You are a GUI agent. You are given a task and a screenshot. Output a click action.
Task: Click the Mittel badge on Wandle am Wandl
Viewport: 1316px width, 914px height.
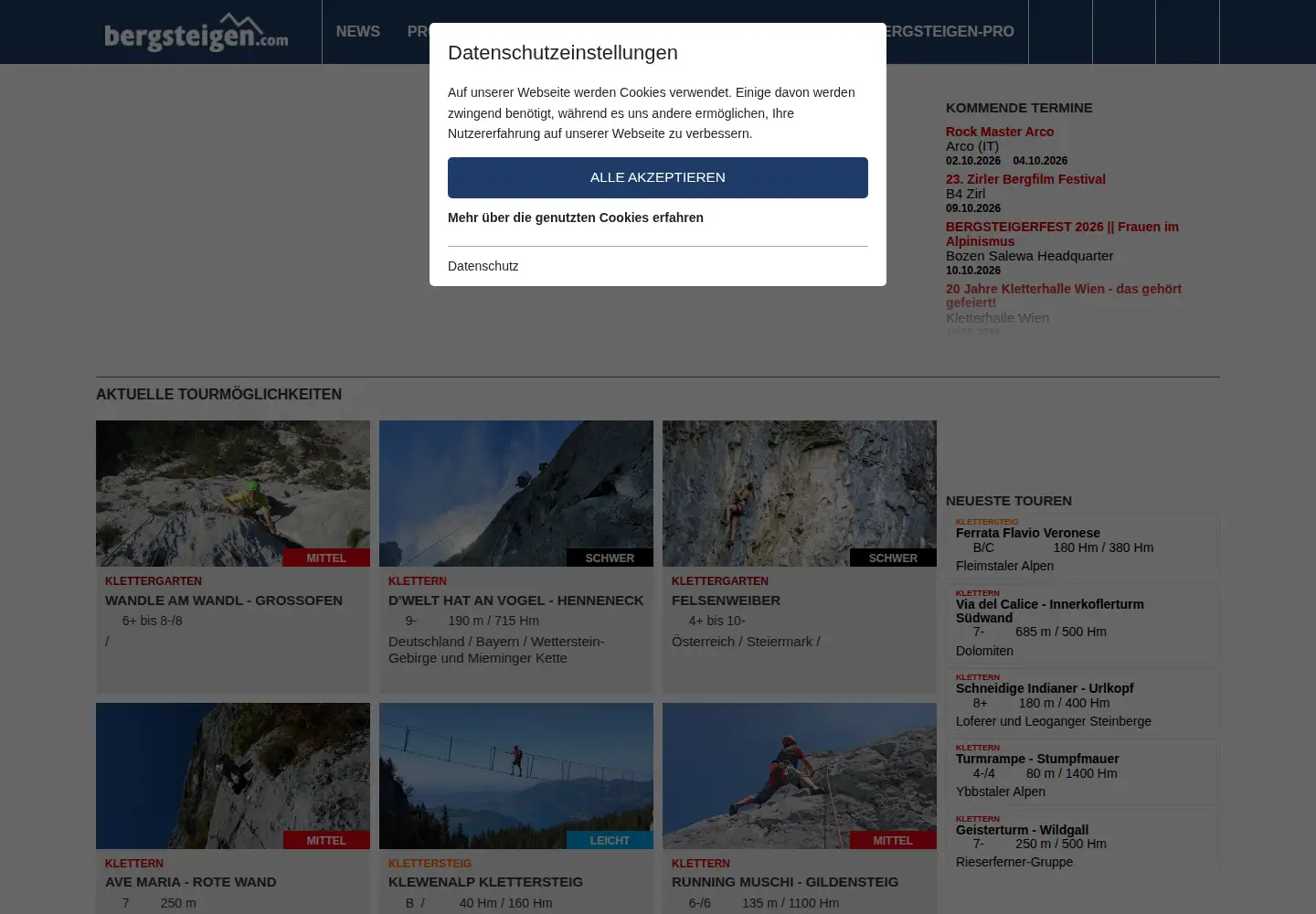[326, 558]
